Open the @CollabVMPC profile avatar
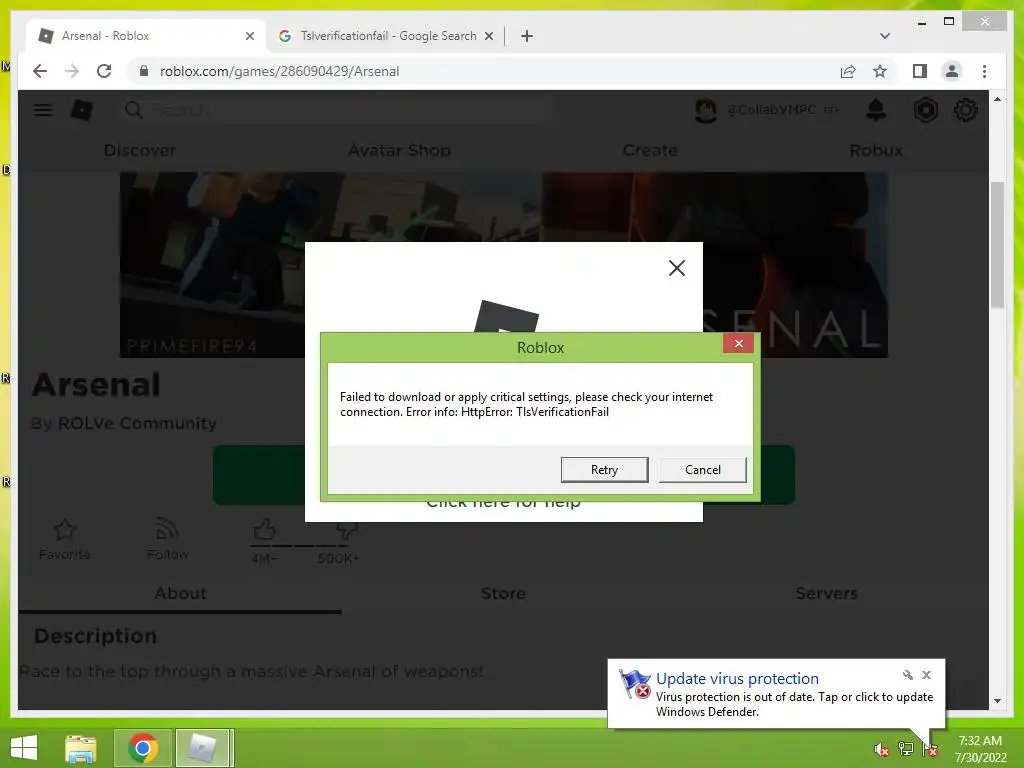The width and height of the screenshot is (1024, 768). pos(705,110)
